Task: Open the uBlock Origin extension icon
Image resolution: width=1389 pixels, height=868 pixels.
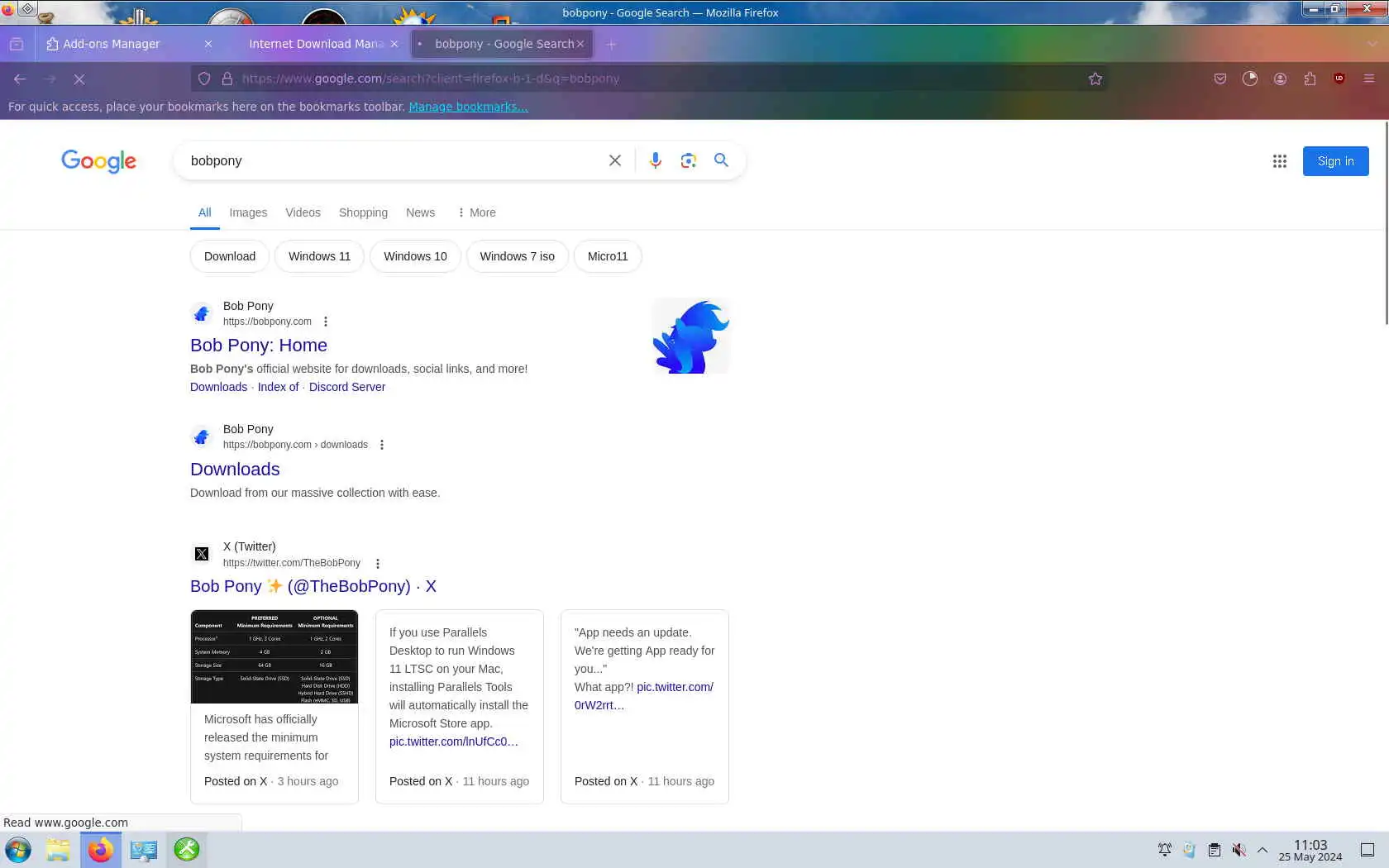Action: (1339, 79)
